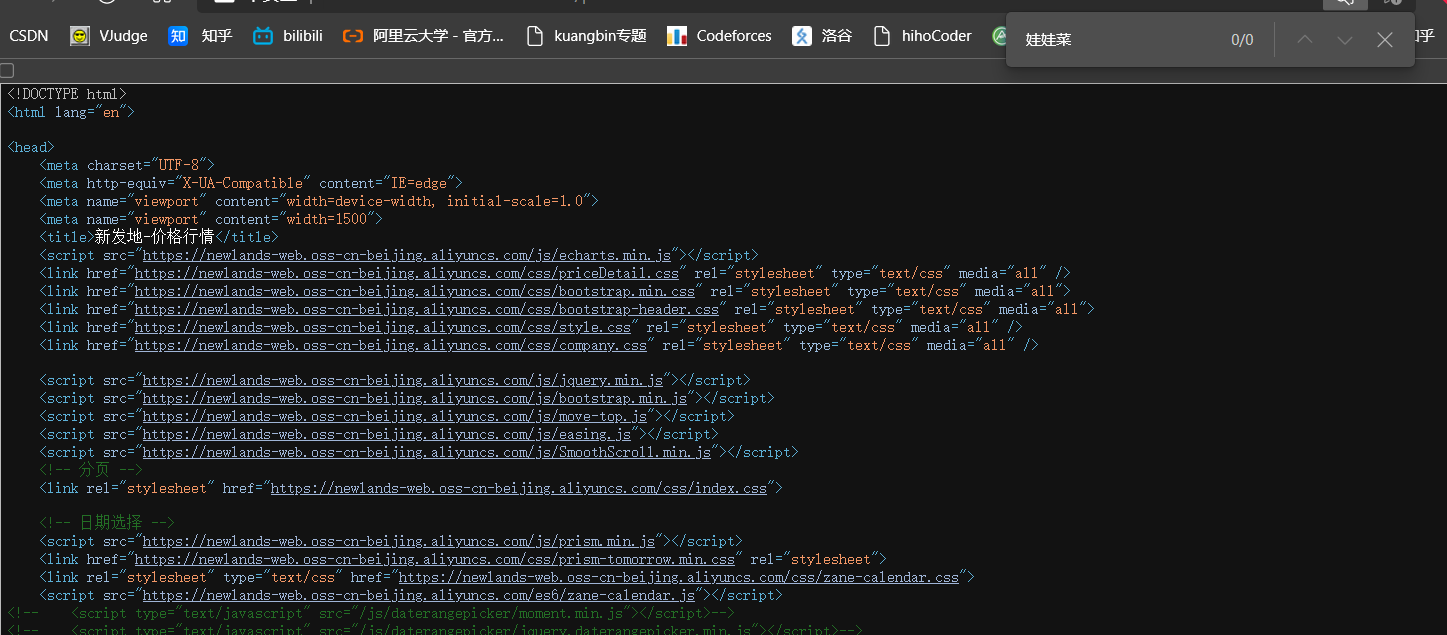
Task: Open the easing.js link
Action: click(387, 434)
